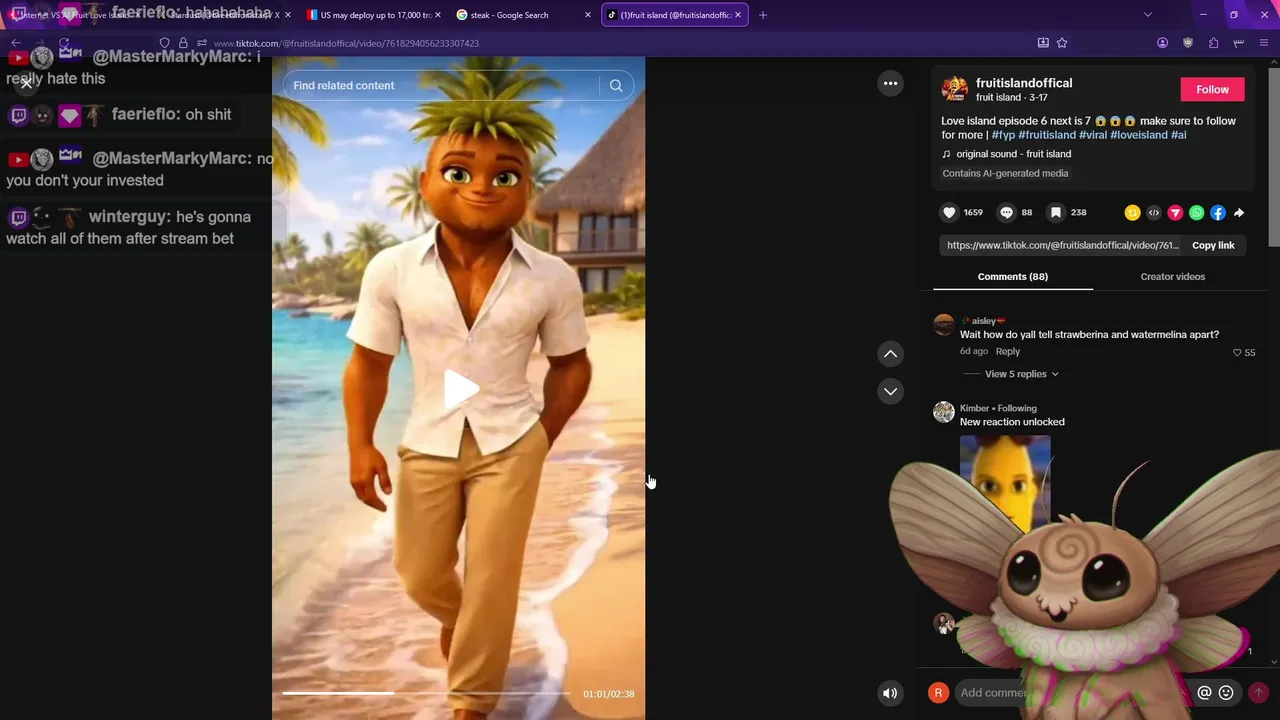Close the fruit island TikTok tab
The width and height of the screenshot is (1280, 720).
tap(738, 15)
